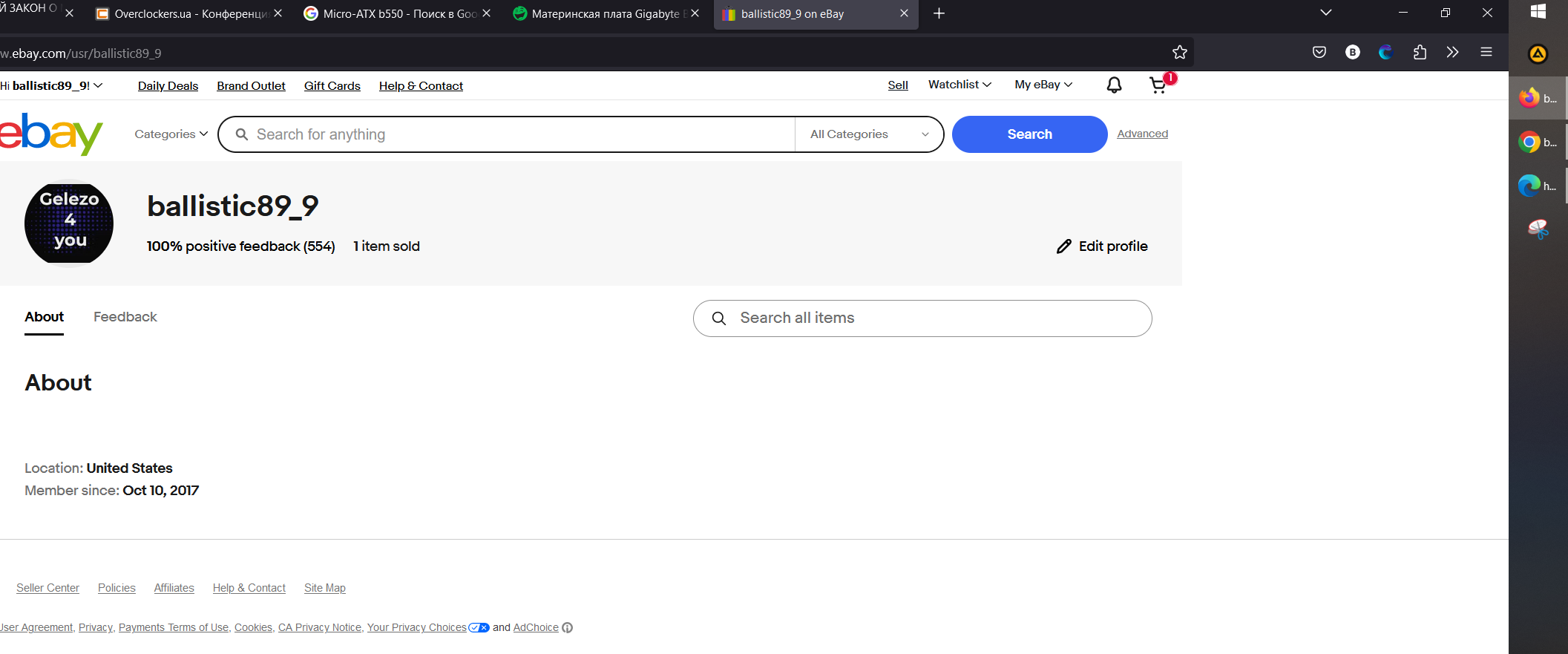The width and height of the screenshot is (1568, 654).
Task: Click the magnifier icon in Search all items
Action: (x=718, y=318)
